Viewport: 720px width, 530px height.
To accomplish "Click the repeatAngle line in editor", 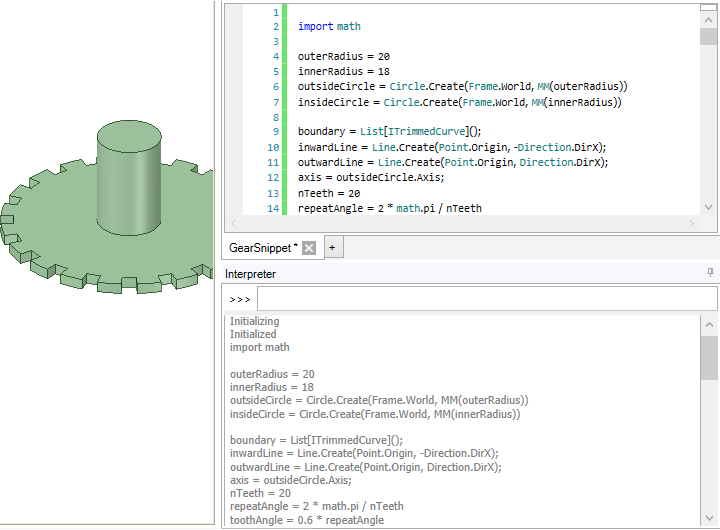I will (389, 209).
